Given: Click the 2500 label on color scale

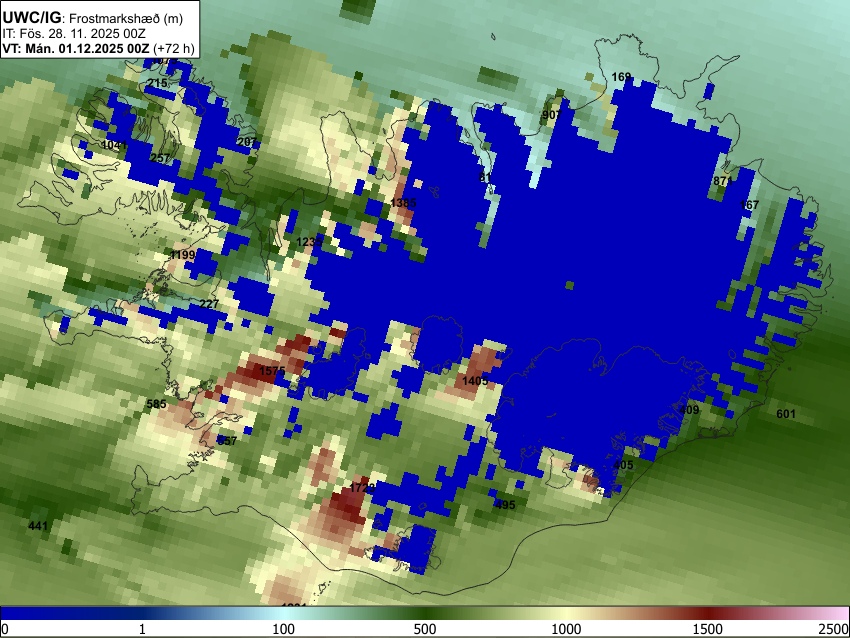Looking at the screenshot, I should click(x=835, y=629).
